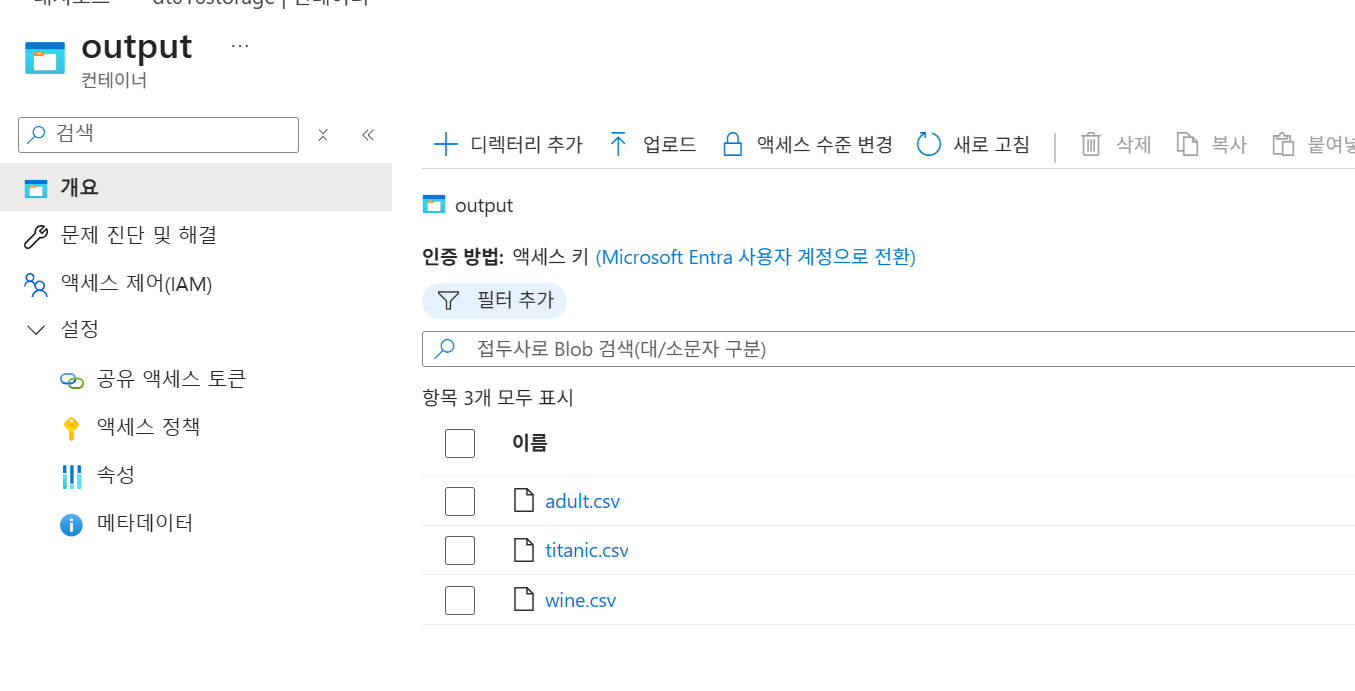This screenshot has width=1355, height=691.
Task: Click the Delete trash can icon
Action: click(x=1091, y=145)
